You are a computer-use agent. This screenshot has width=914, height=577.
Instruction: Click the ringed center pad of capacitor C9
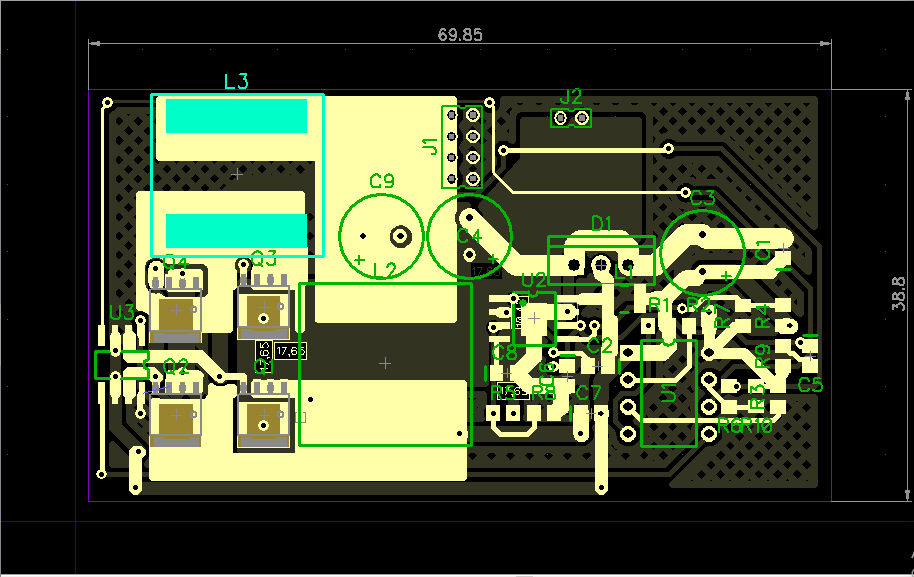(x=400, y=236)
